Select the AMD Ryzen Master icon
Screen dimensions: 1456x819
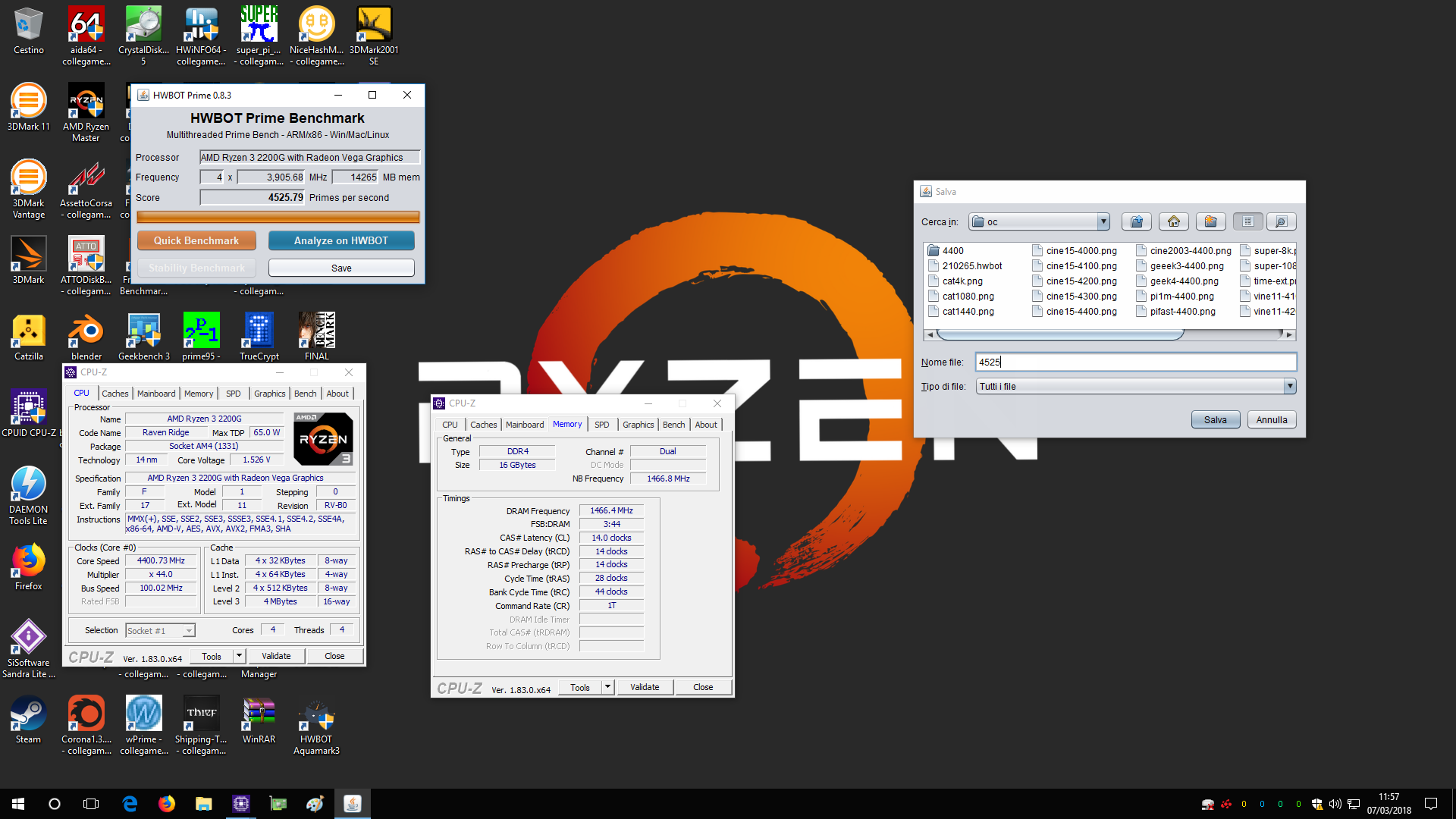pos(86,112)
